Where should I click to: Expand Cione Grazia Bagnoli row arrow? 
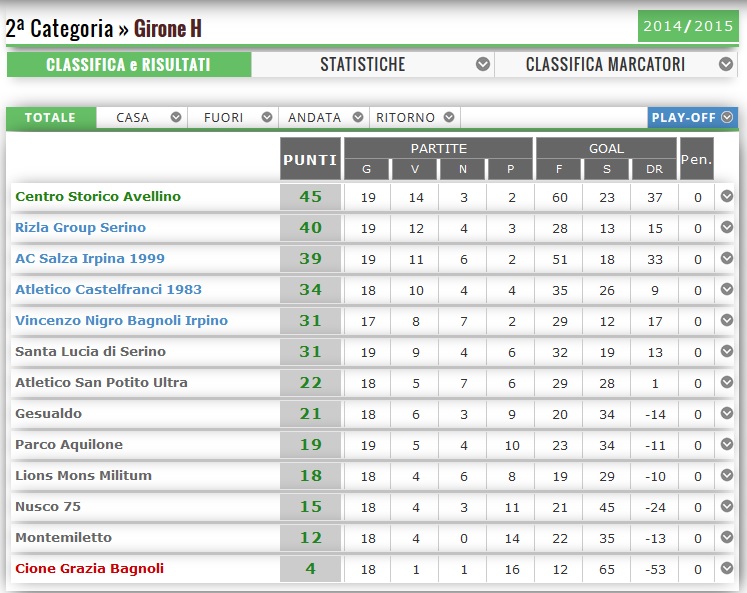click(727, 568)
